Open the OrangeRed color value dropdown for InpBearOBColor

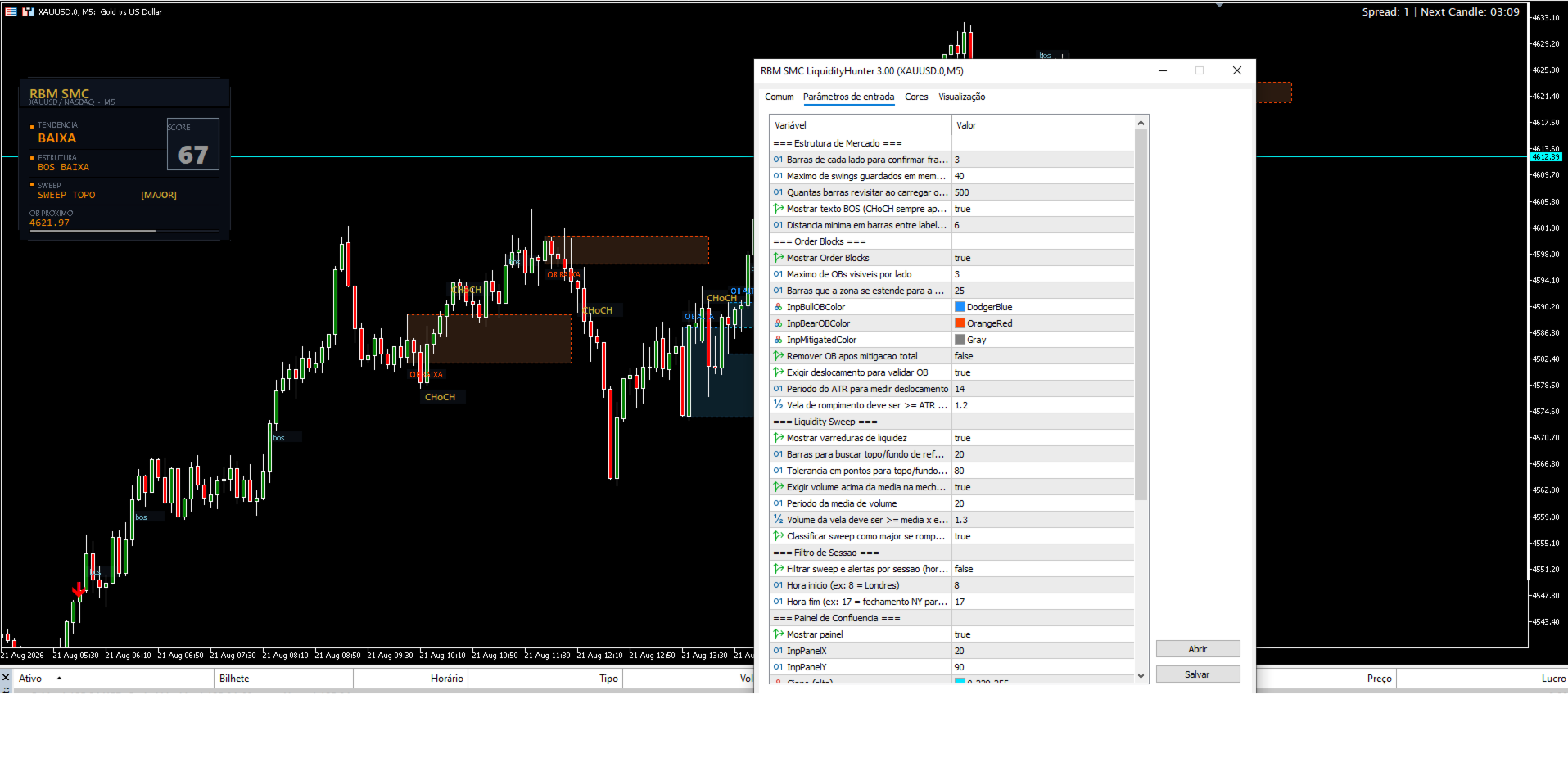pyautogui.click(x=1043, y=323)
